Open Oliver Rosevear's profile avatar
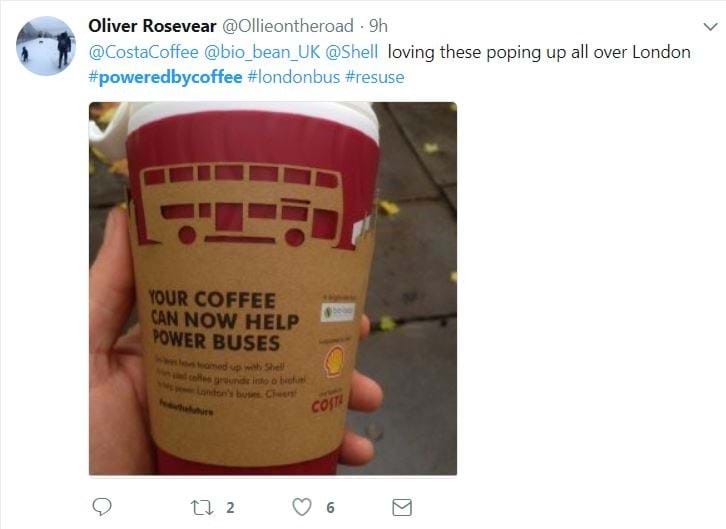726x529 pixels. pyautogui.click(x=45, y=45)
